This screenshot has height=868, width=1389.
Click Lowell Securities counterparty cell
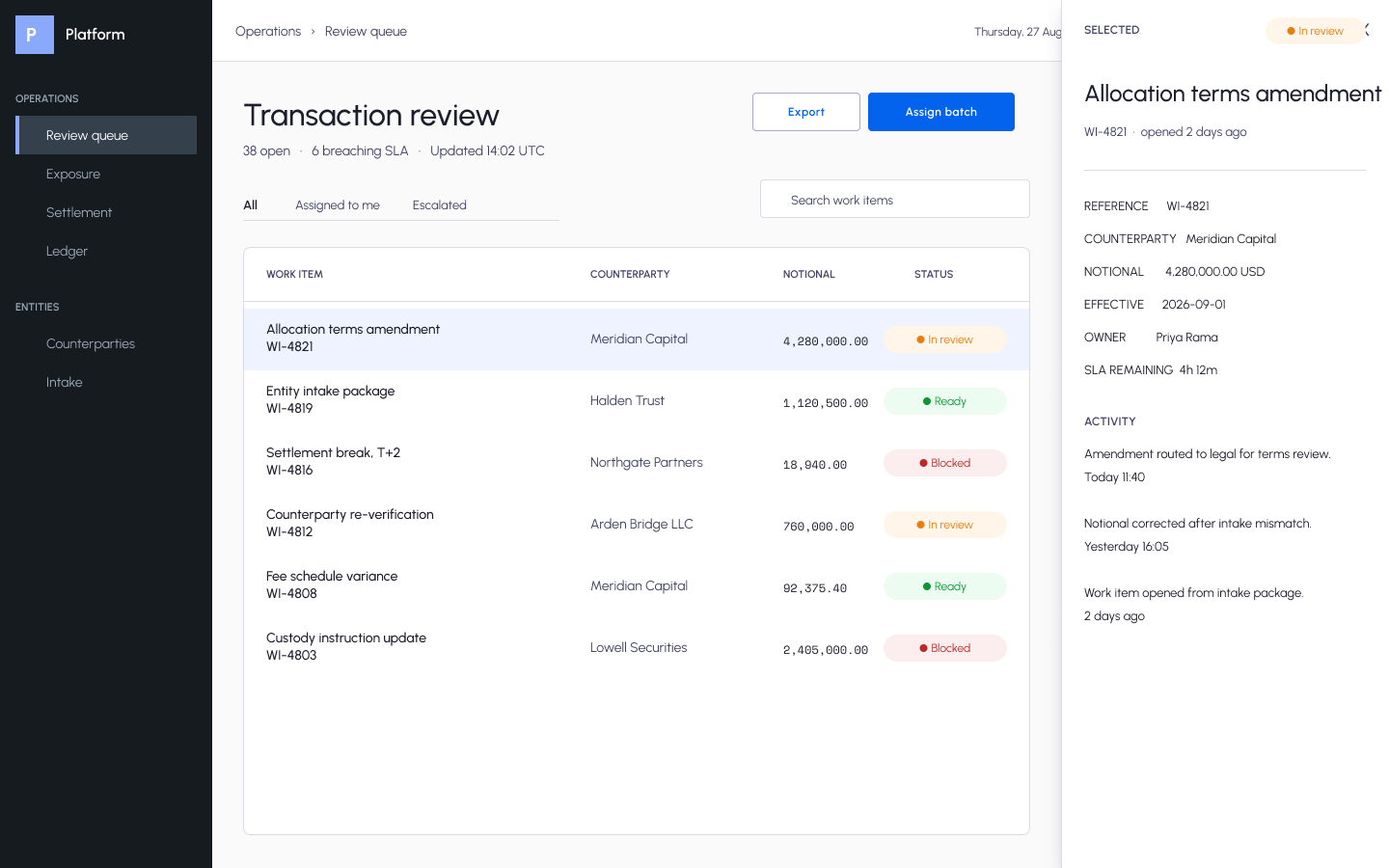[x=639, y=647]
